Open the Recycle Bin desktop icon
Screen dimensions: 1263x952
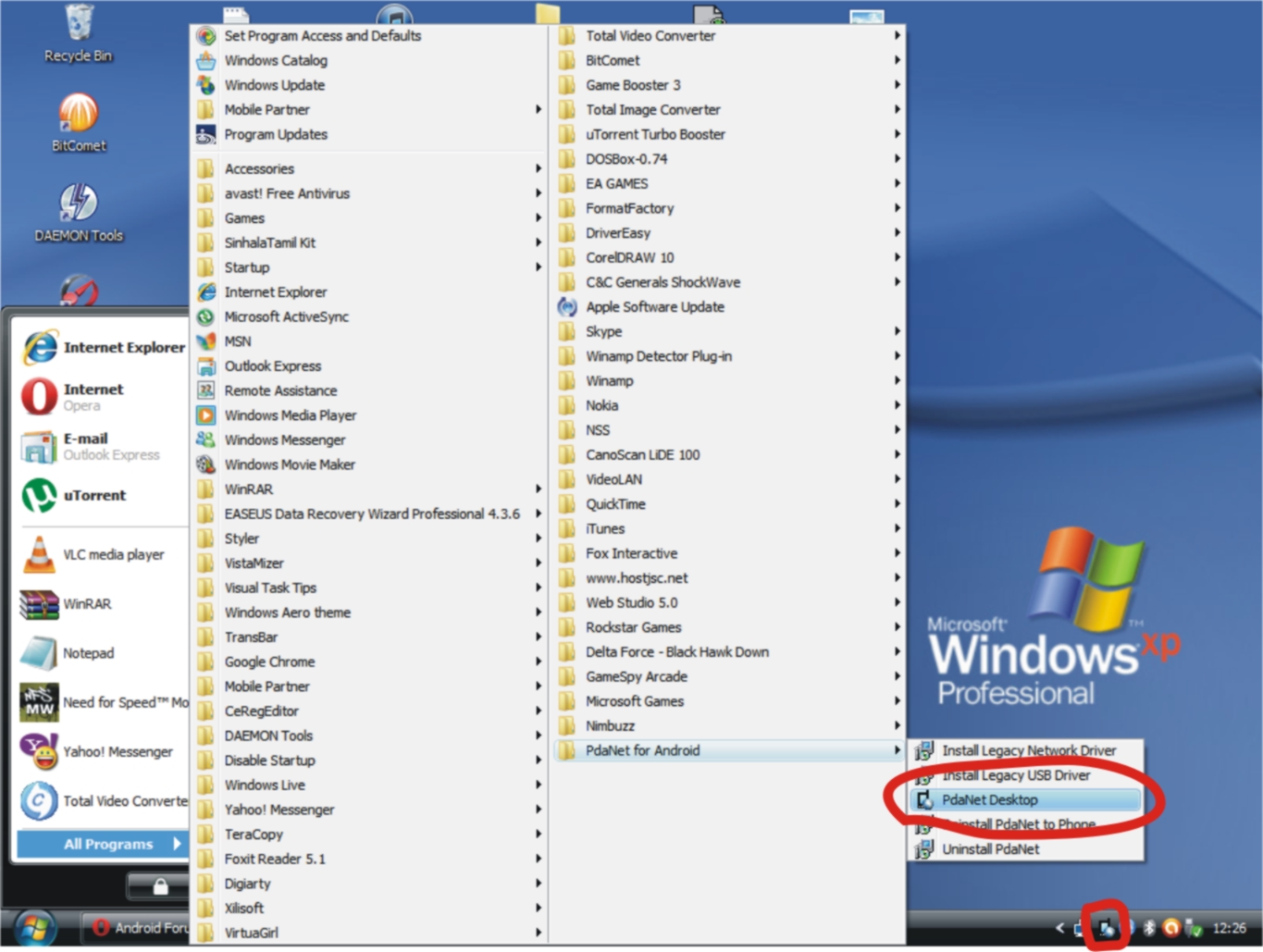pyautogui.click(x=79, y=25)
